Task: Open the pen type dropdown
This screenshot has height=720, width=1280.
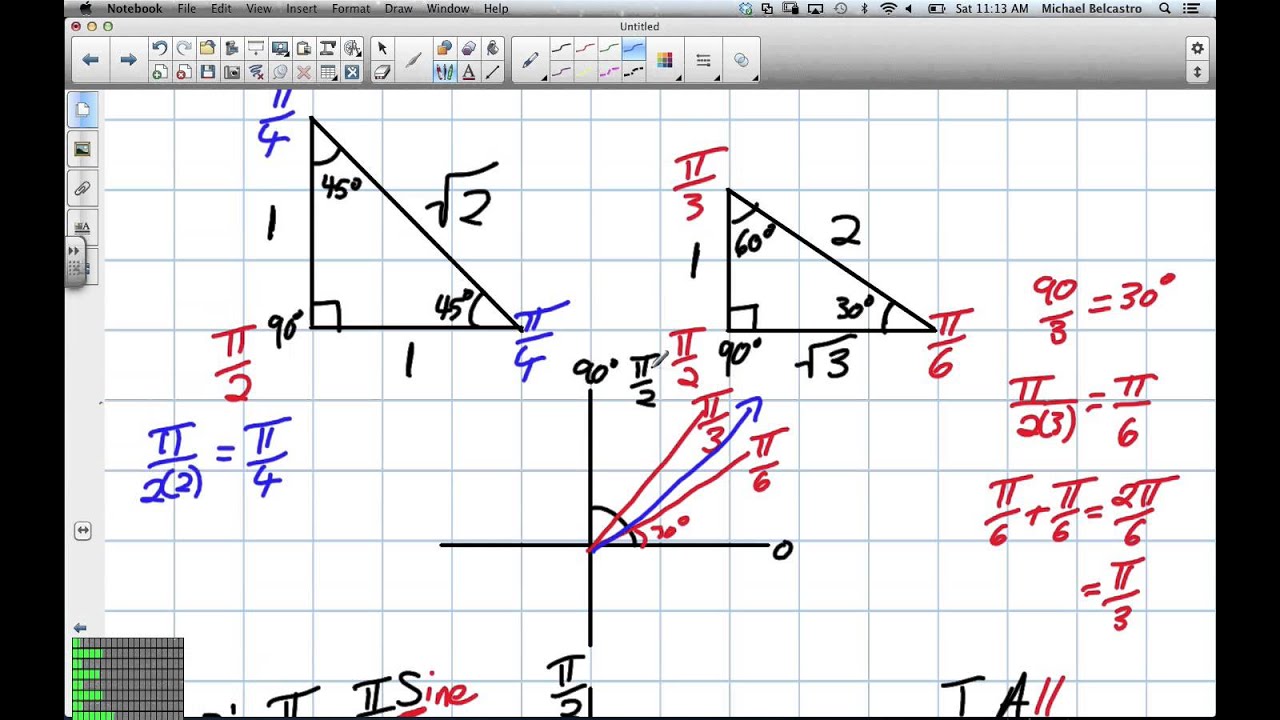Action: [530, 60]
